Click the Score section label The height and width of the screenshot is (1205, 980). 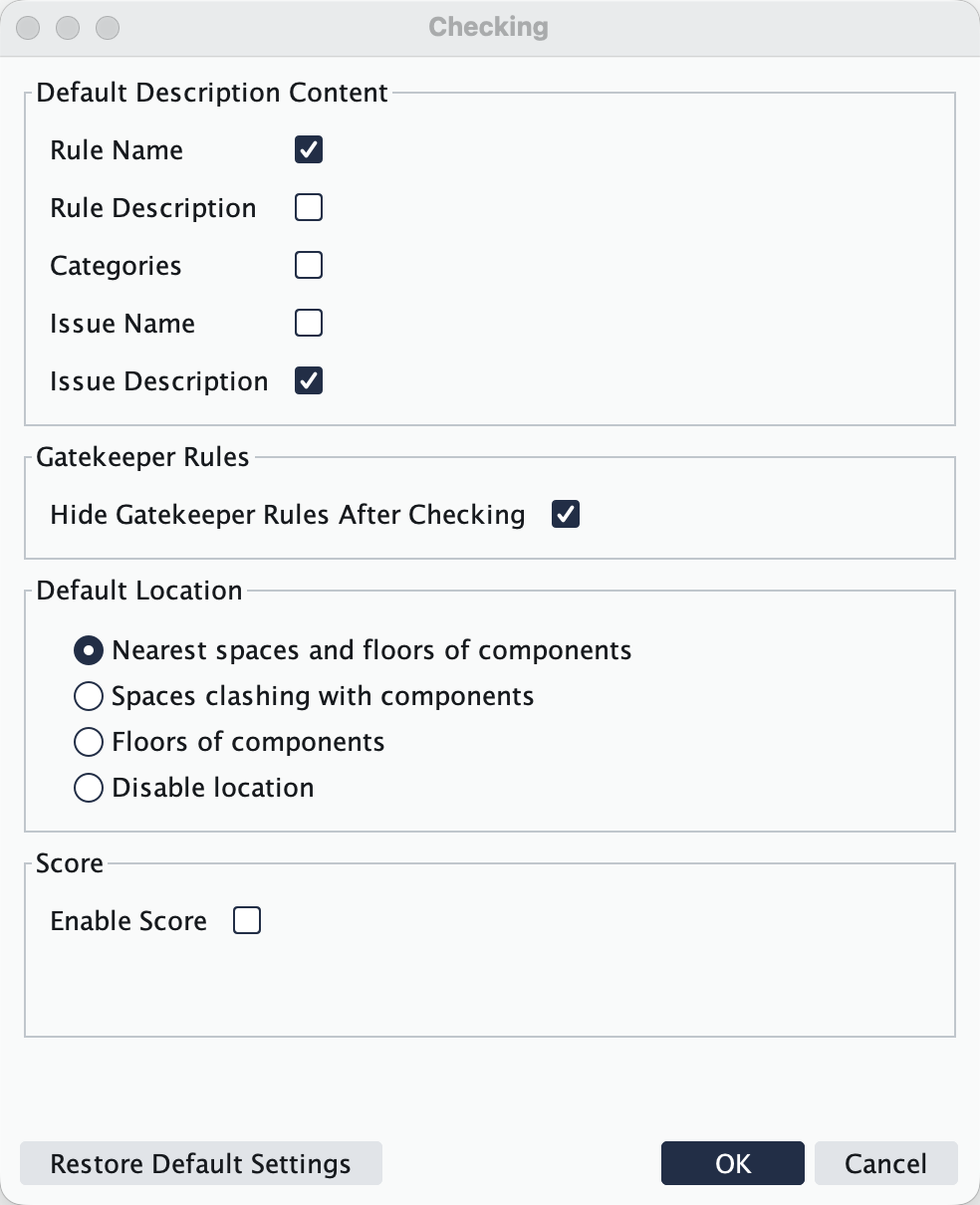point(69,862)
